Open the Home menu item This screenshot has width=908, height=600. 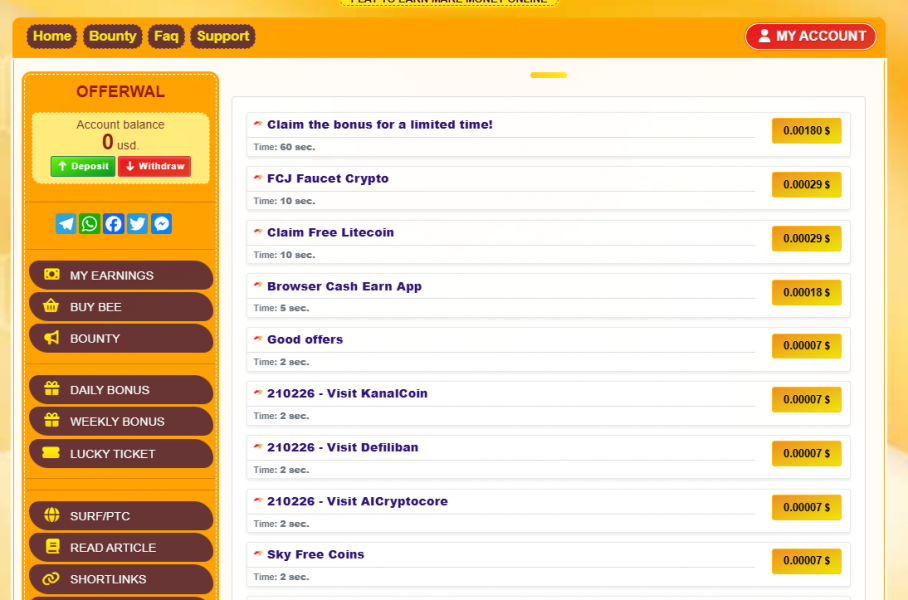pos(52,36)
